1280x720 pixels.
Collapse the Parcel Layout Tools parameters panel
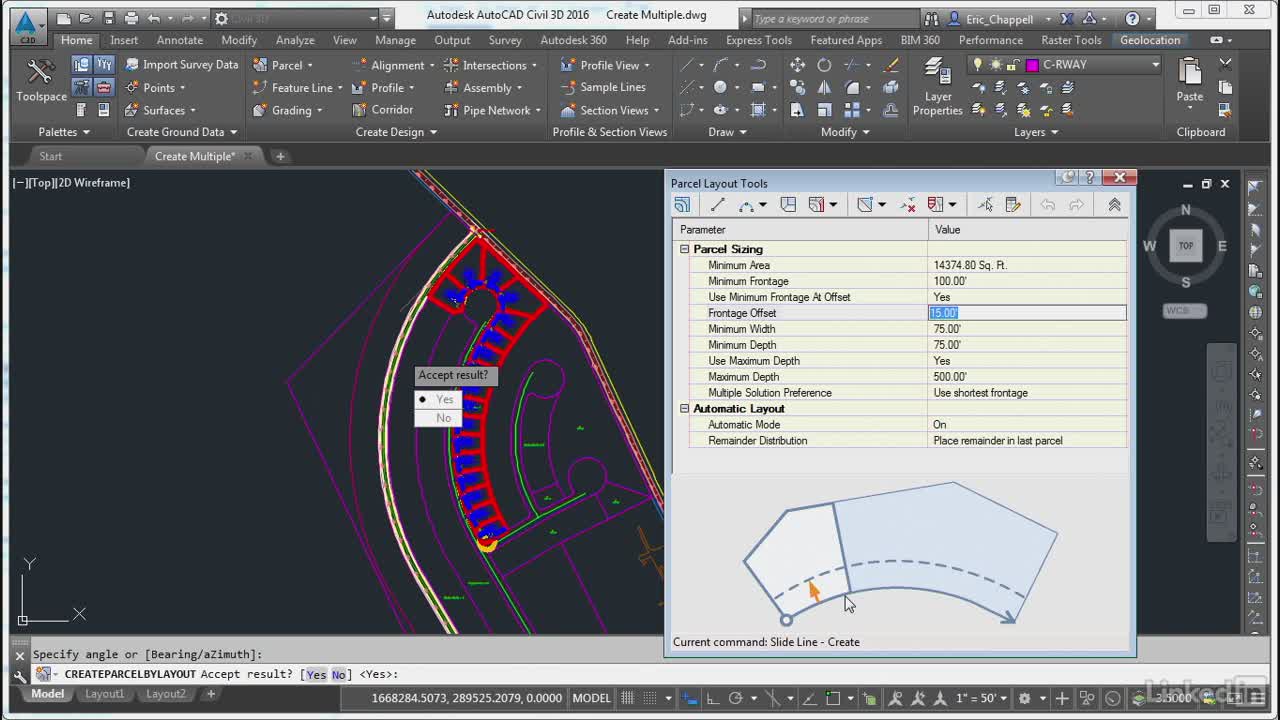pyautogui.click(x=1114, y=205)
